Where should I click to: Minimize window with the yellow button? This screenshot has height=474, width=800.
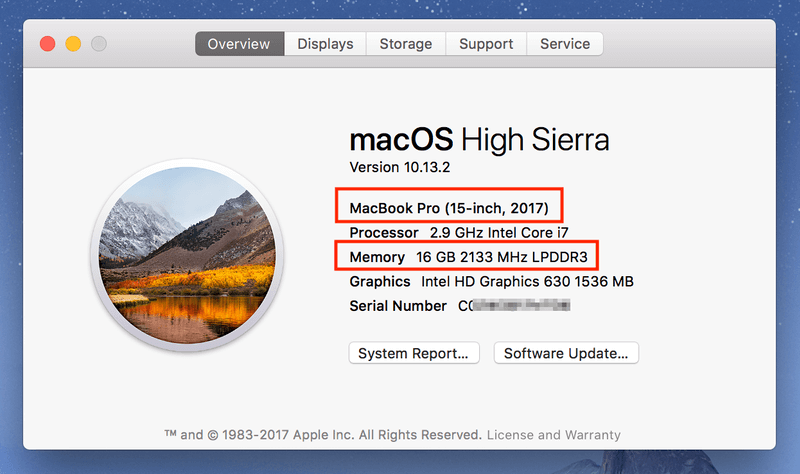pos(73,44)
